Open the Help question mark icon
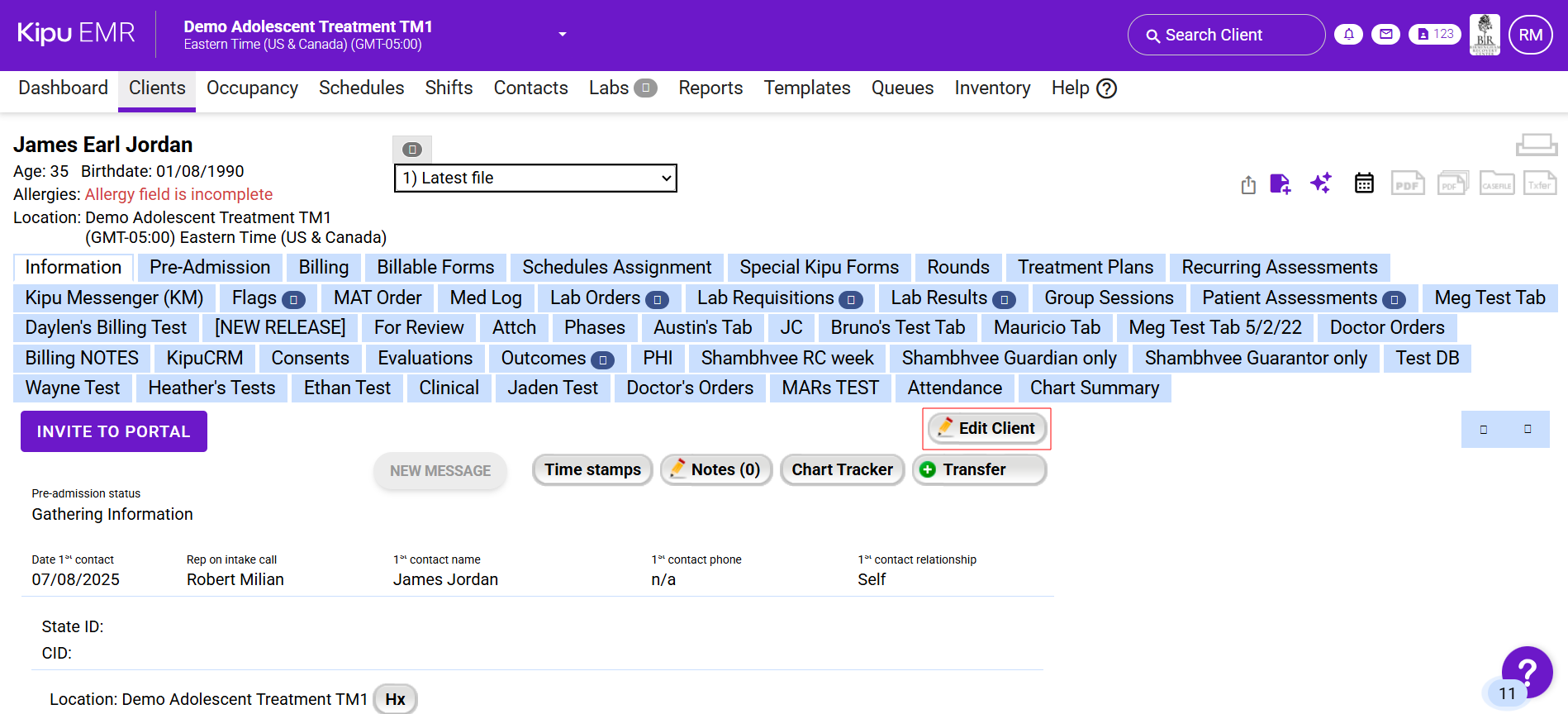The height and width of the screenshot is (714, 1568). coord(1106,88)
